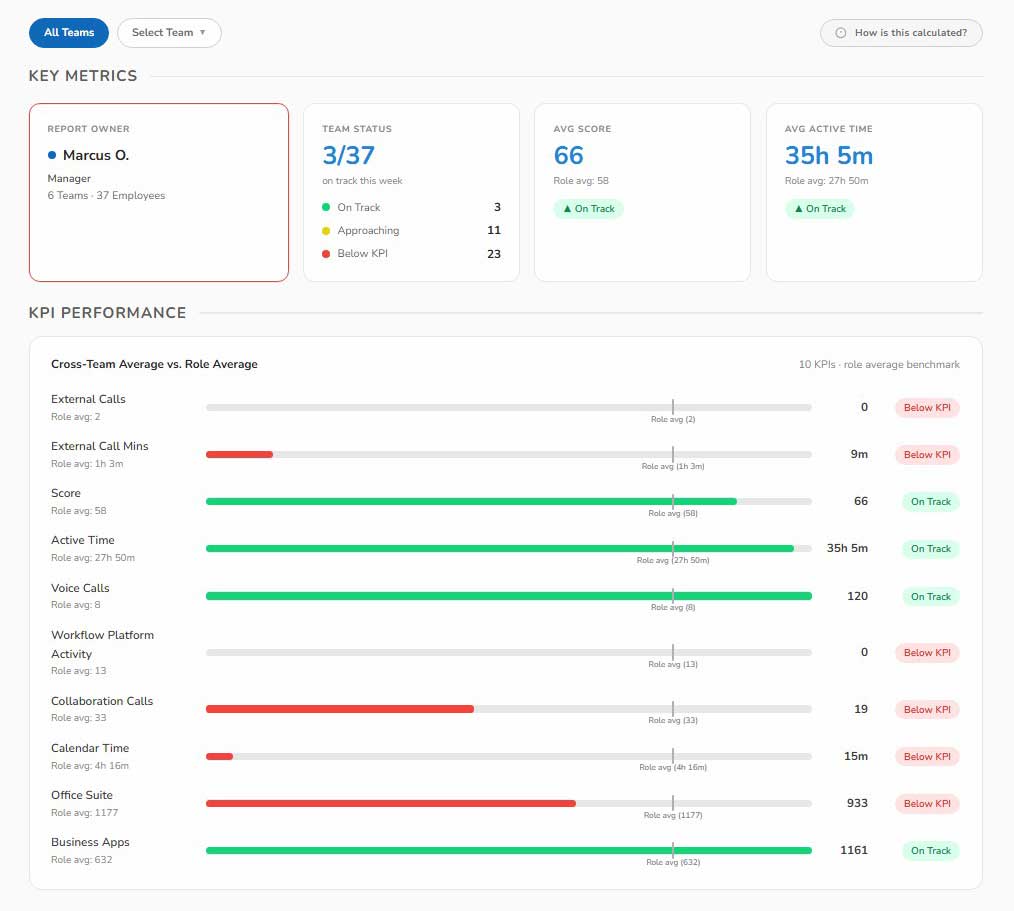Click the Office Suite red progress bar
Image resolution: width=1014 pixels, height=911 pixels.
click(x=391, y=804)
